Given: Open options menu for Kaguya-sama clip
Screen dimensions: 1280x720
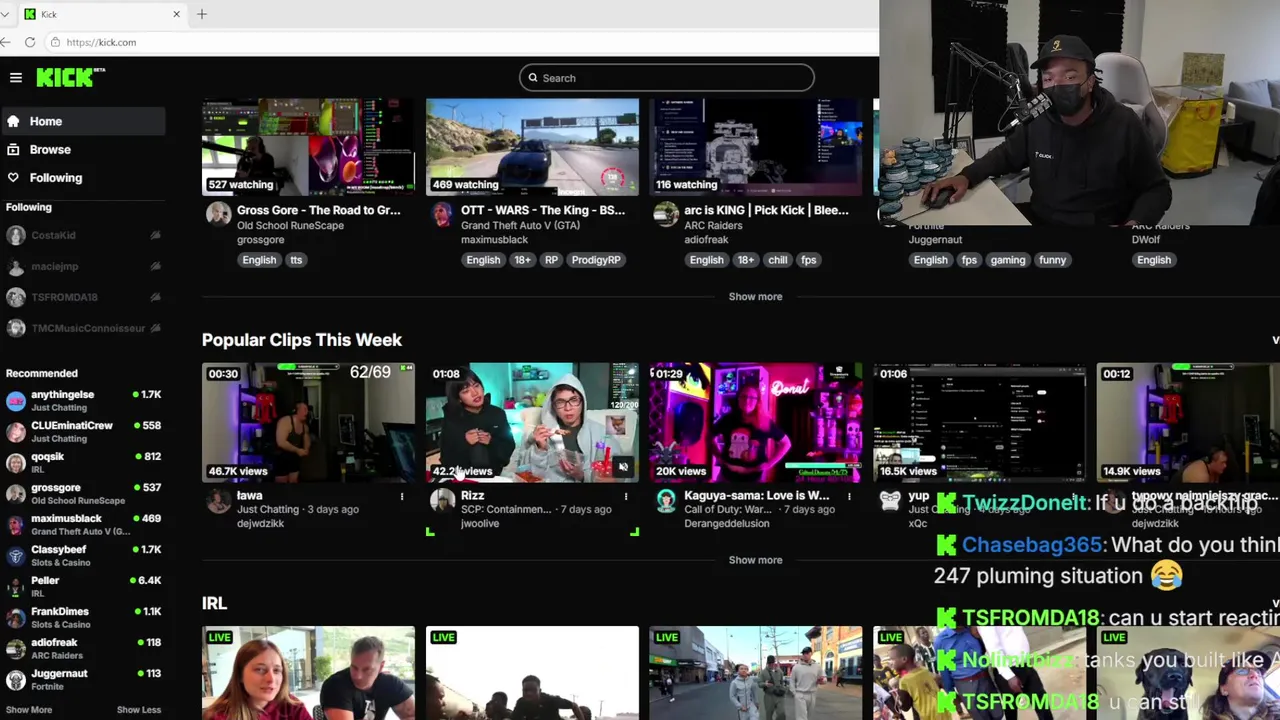Looking at the screenshot, I should pyautogui.click(x=849, y=496).
